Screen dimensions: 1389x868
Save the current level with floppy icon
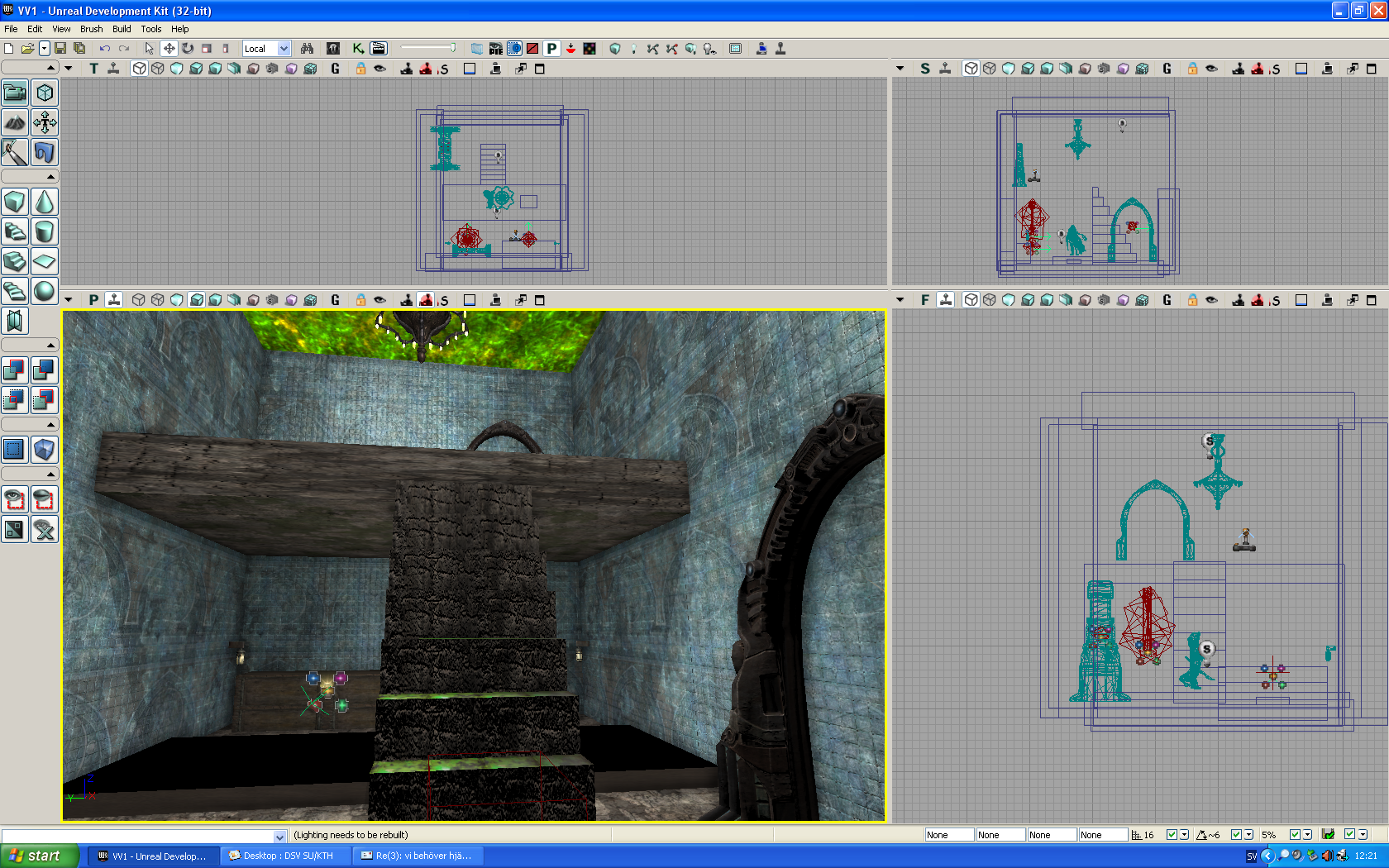point(60,49)
